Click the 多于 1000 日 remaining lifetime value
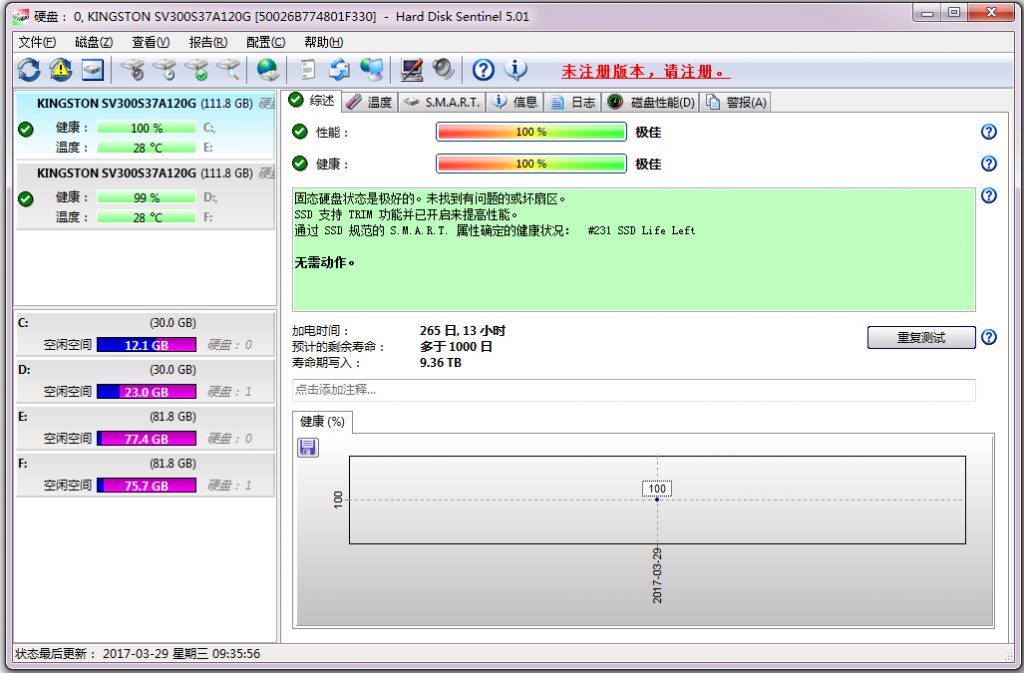 pos(456,347)
